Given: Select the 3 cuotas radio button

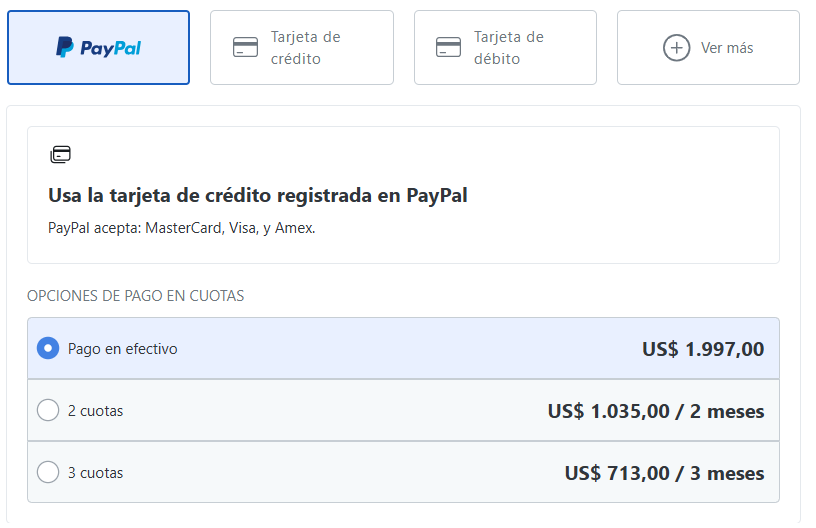Looking at the screenshot, I should (48, 472).
